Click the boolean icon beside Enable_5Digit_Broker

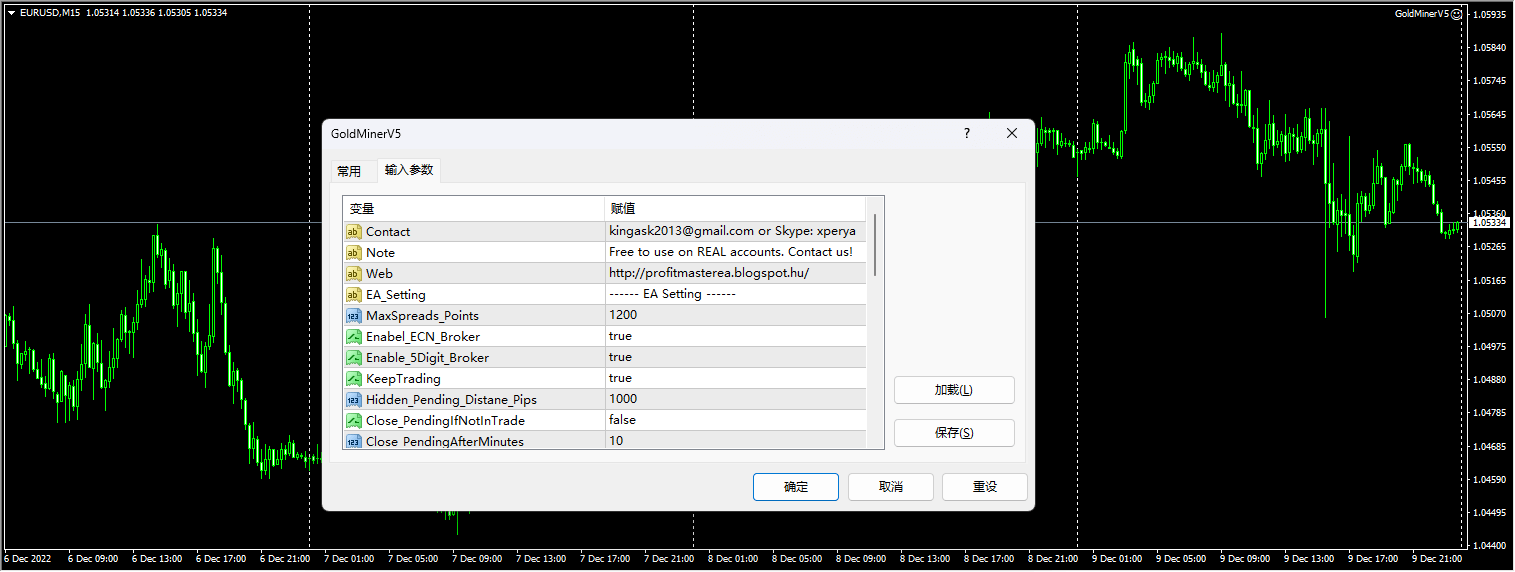coord(353,357)
